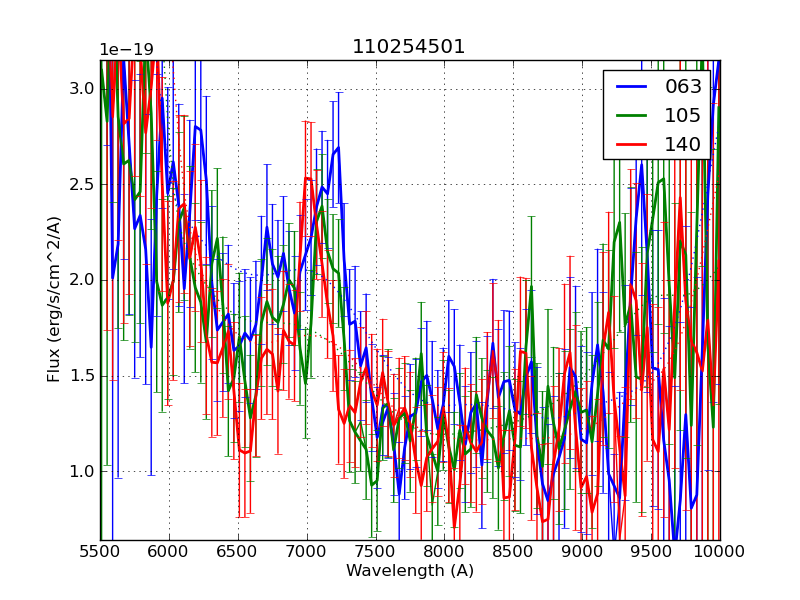The height and width of the screenshot is (600, 800).
Task: Click the plot title 110254501
Action: [x=409, y=47]
